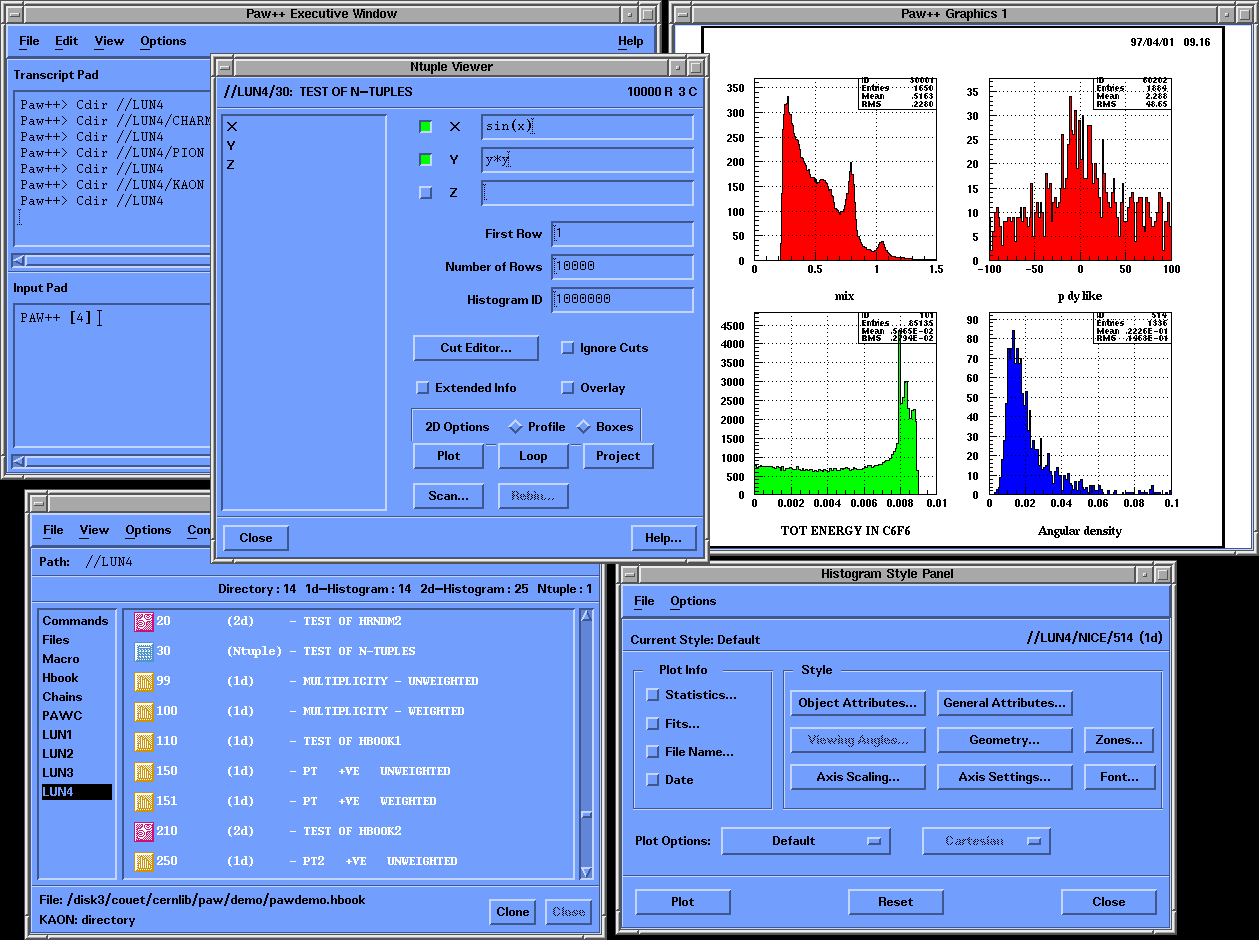
Task: Open the Options menu in Executive Window
Action: pos(163,41)
